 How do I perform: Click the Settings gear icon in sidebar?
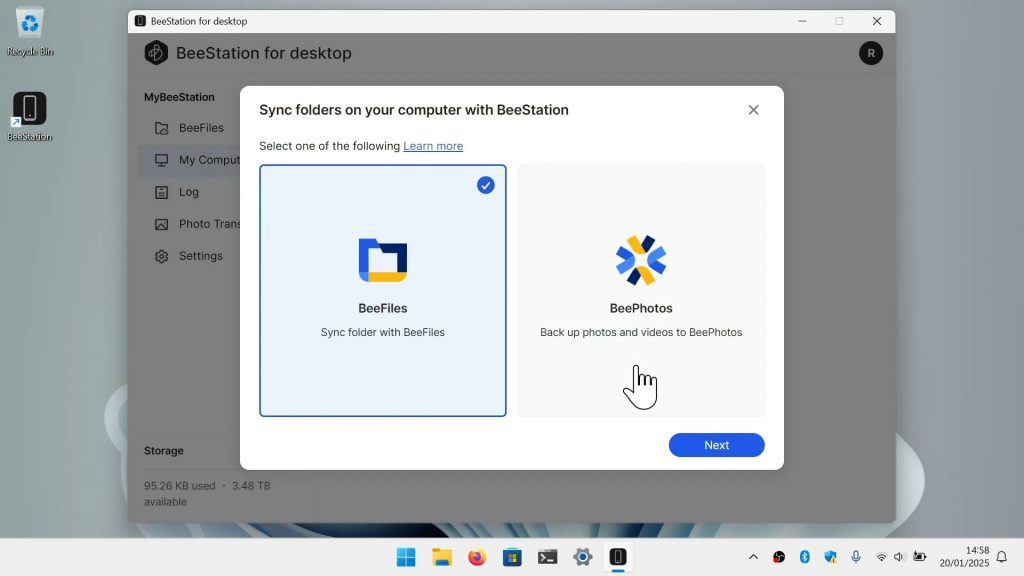coord(161,256)
